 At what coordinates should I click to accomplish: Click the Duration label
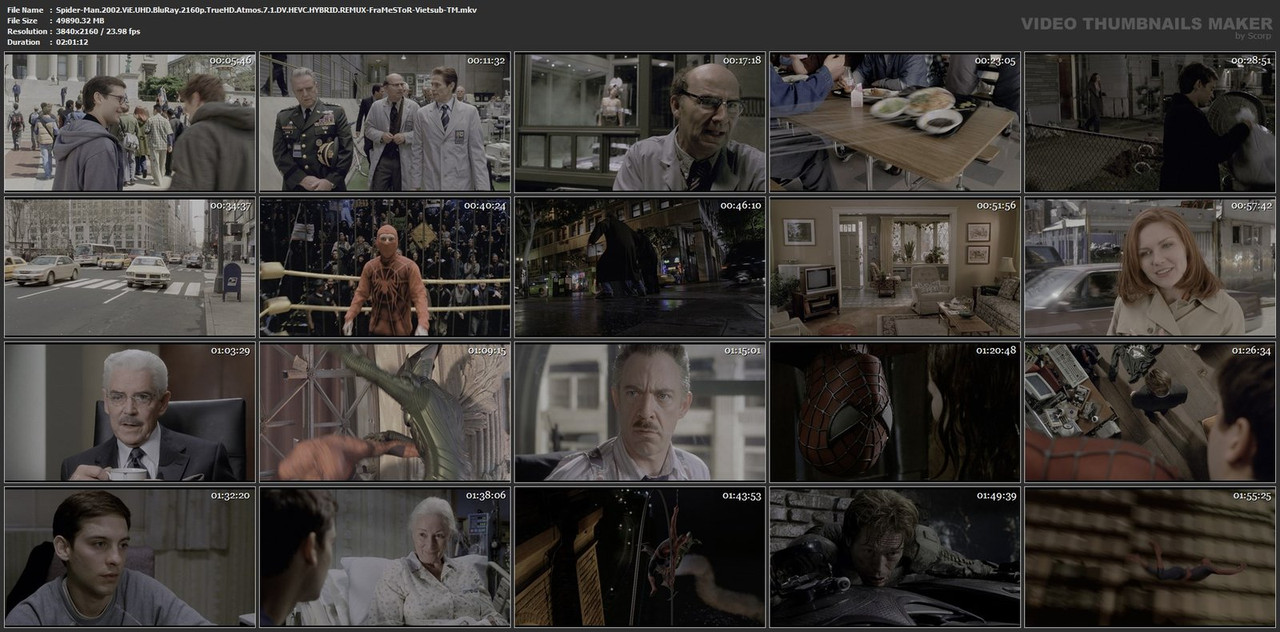click(x=23, y=42)
